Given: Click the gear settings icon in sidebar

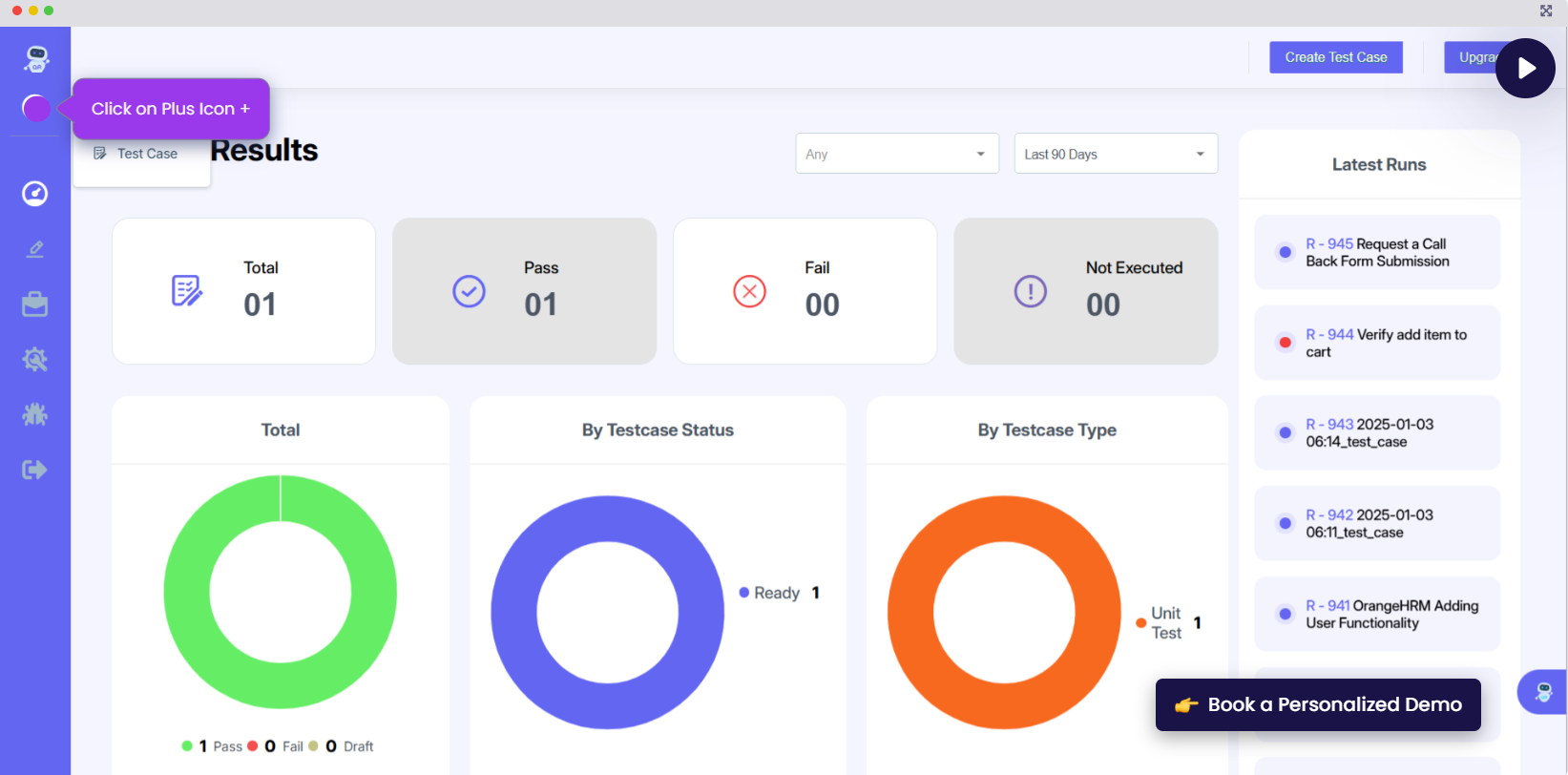Looking at the screenshot, I should pos(35,360).
